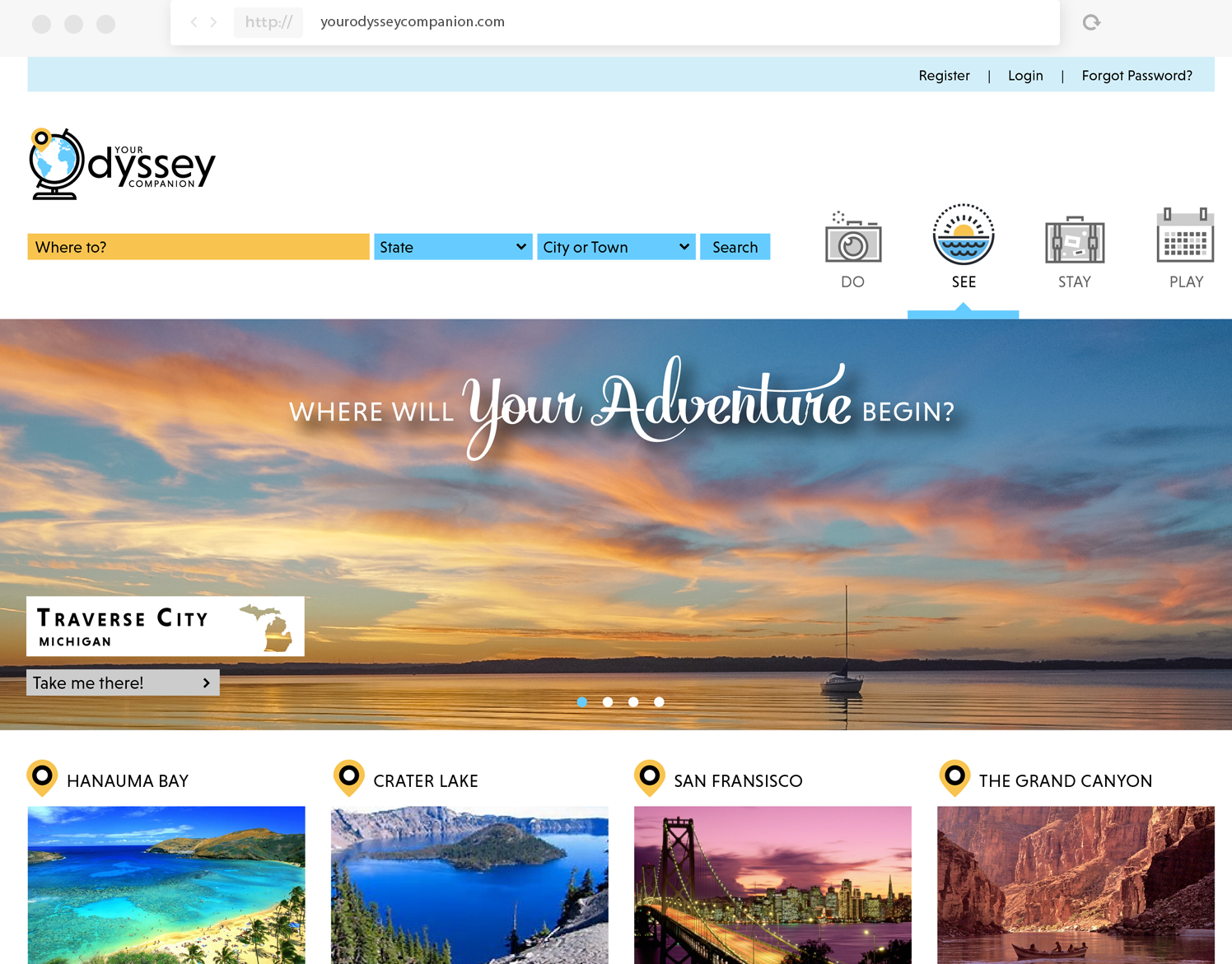Click the Forgot Password? link
This screenshot has width=1232, height=964.
pyautogui.click(x=1137, y=76)
